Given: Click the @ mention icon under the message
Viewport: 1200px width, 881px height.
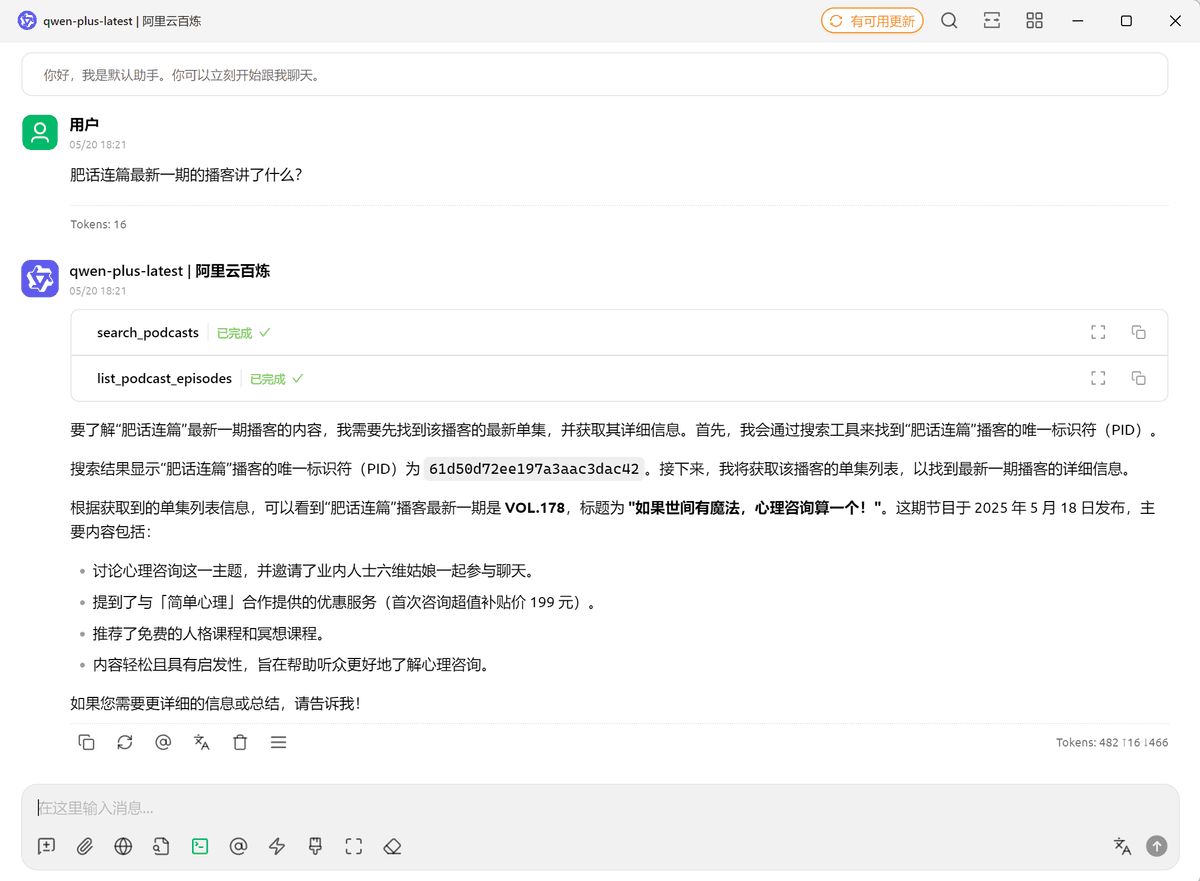Looking at the screenshot, I should [163, 742].
